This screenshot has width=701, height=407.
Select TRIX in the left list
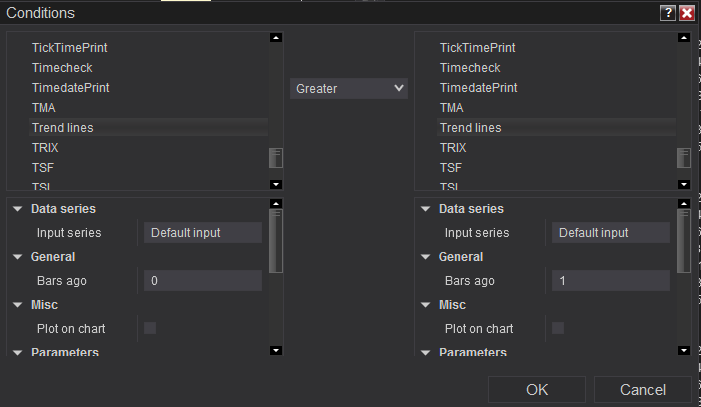coord(45,147)
